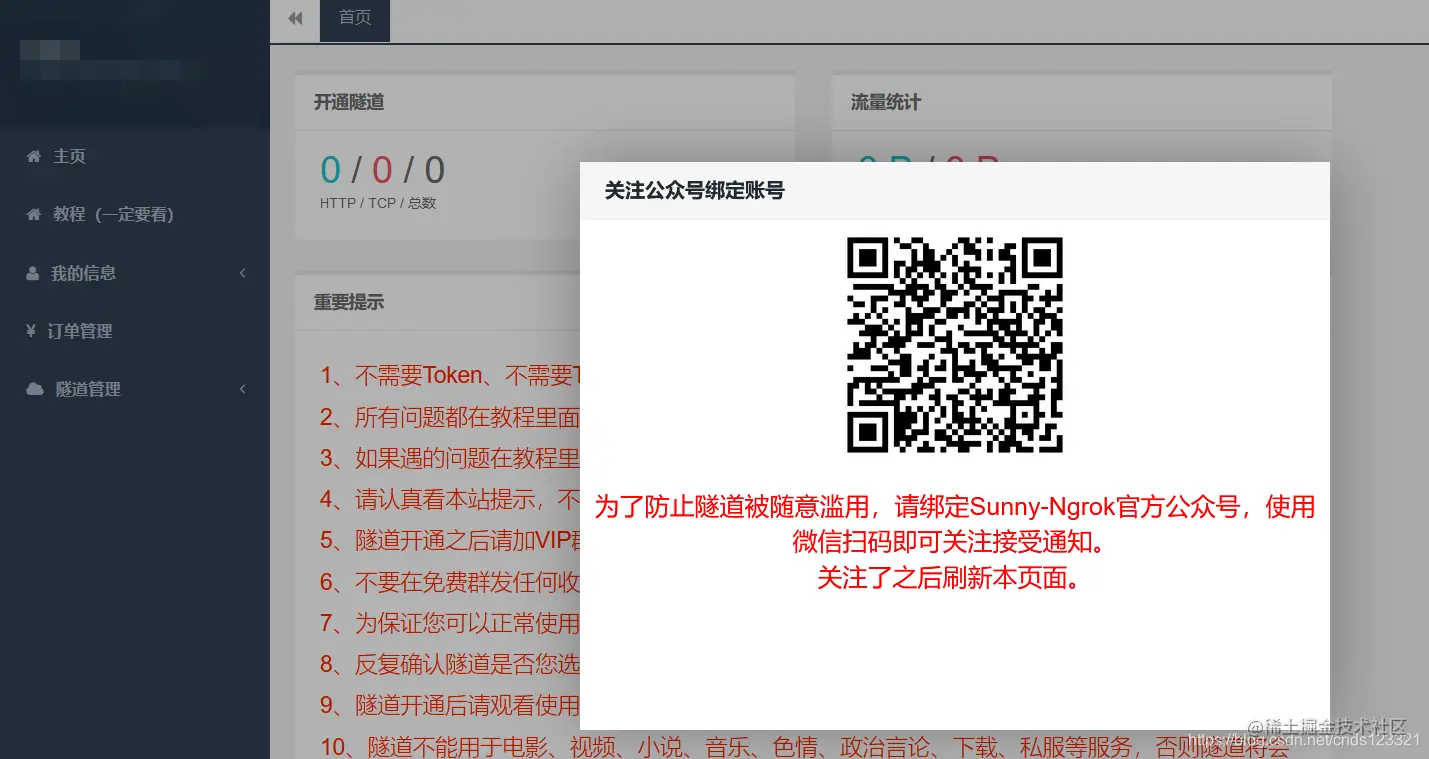Open the 隧道管理 menu item
The width and height of the screenshot is (1429, 759).
point(135,389)
